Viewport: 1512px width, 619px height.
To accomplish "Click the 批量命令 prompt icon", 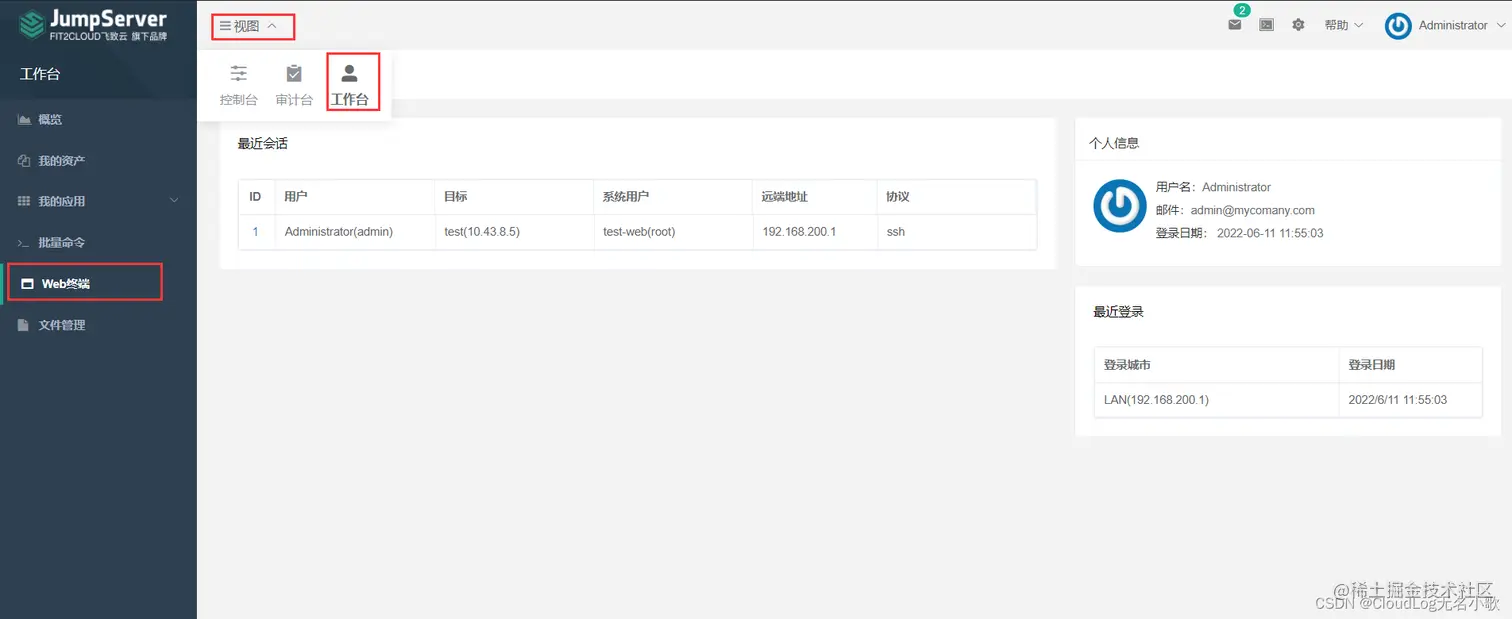I will (24, 243).
